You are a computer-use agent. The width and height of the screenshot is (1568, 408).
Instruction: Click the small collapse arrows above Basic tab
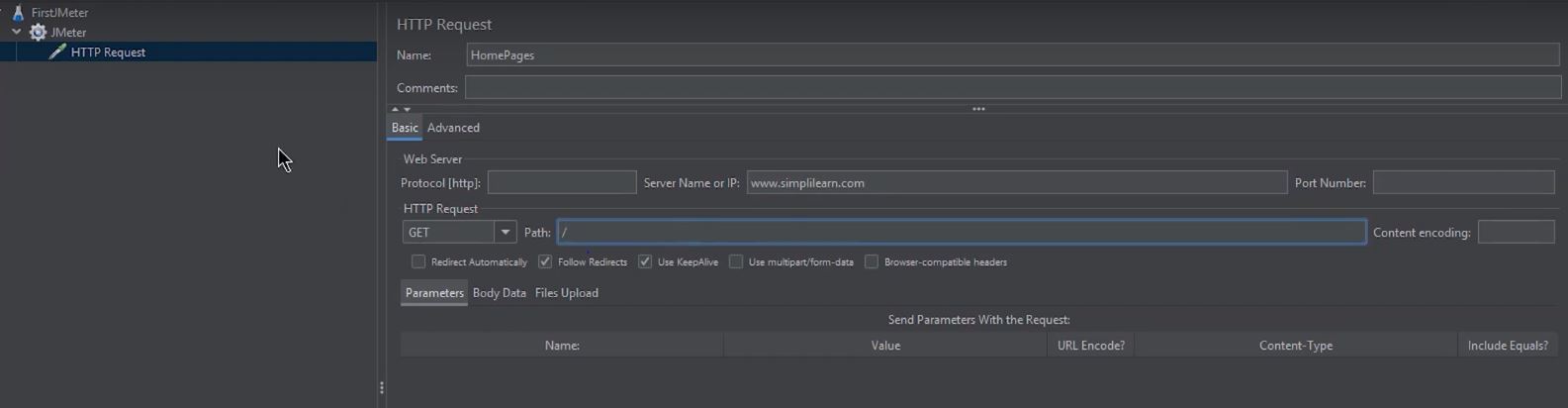coord(401,109)
